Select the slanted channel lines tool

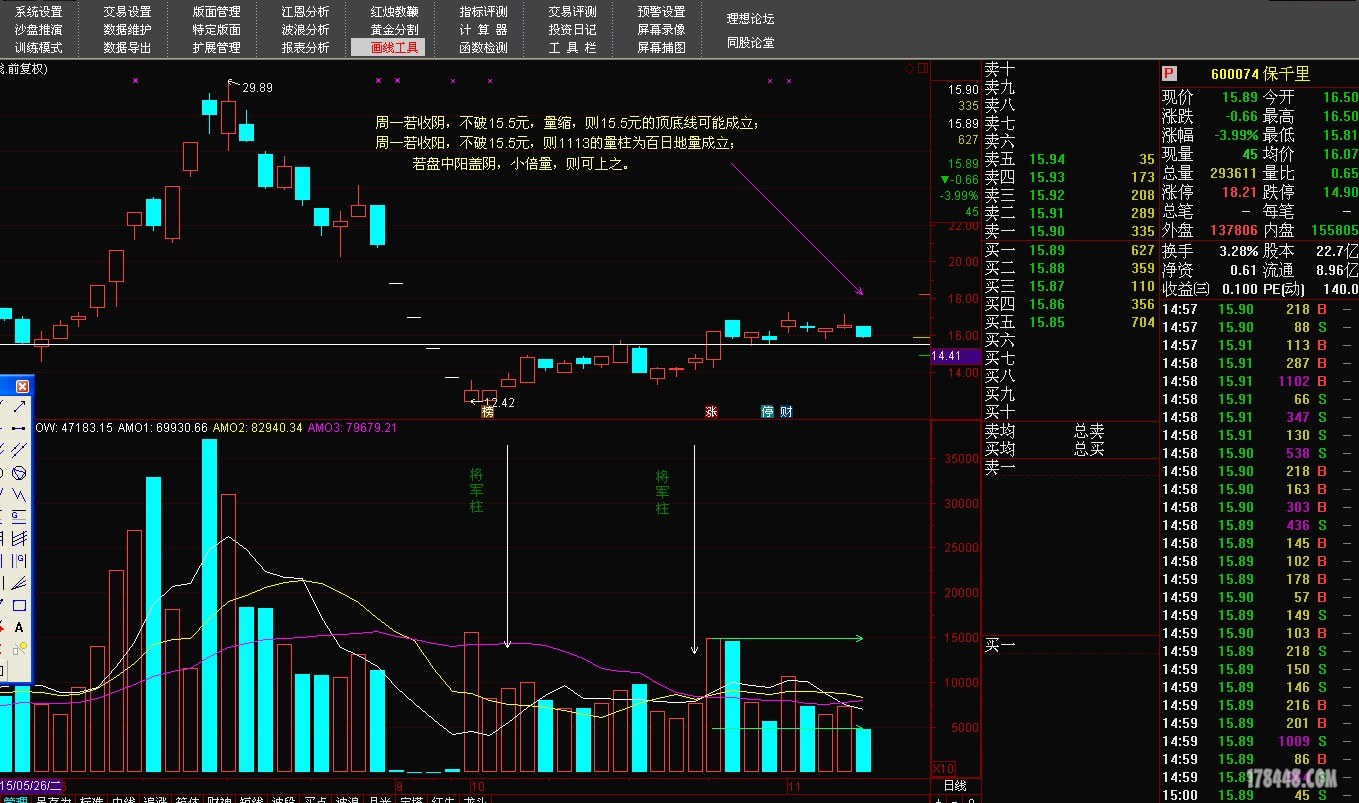pos(19,537)
